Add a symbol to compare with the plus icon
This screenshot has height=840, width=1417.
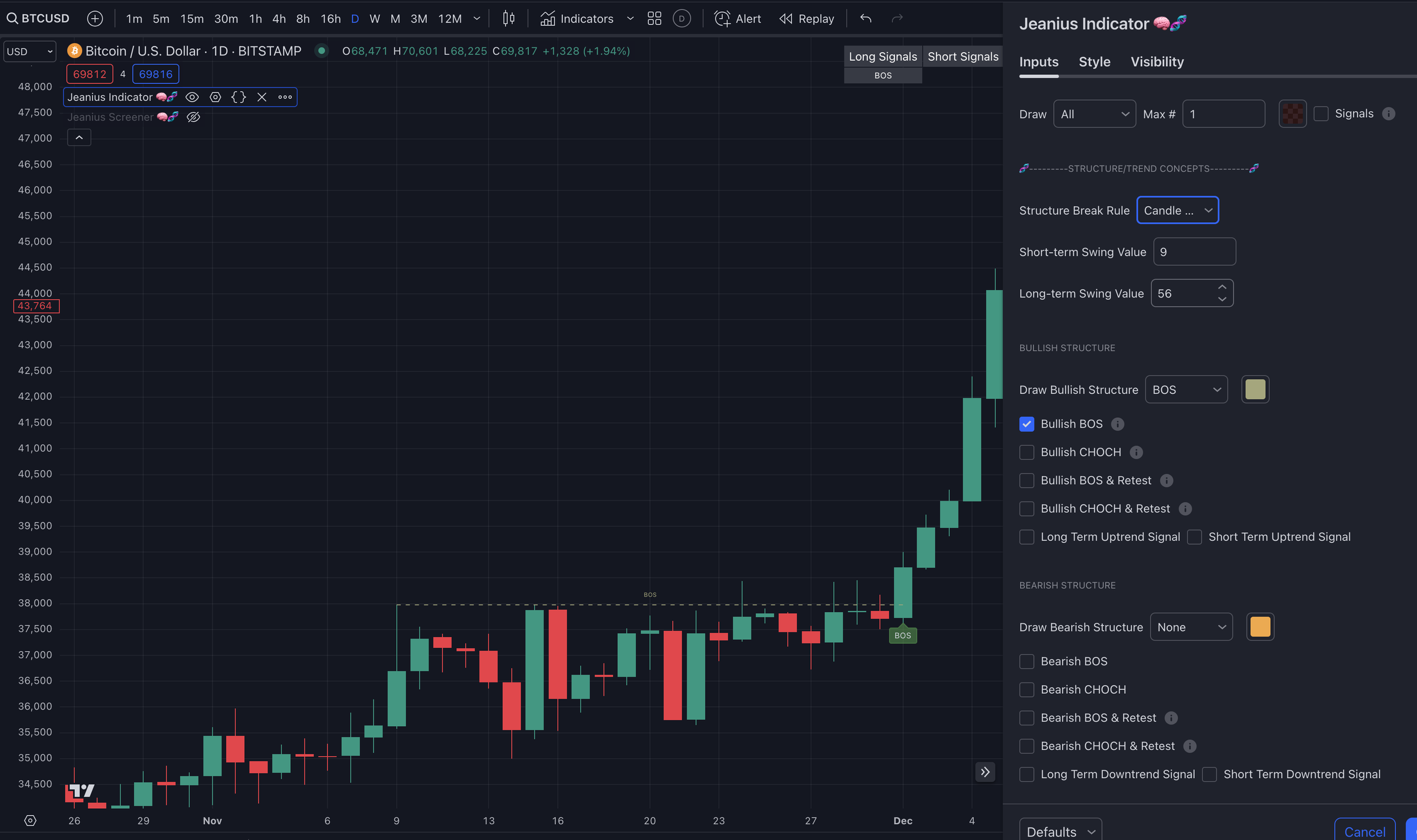(x=95, y=19)
